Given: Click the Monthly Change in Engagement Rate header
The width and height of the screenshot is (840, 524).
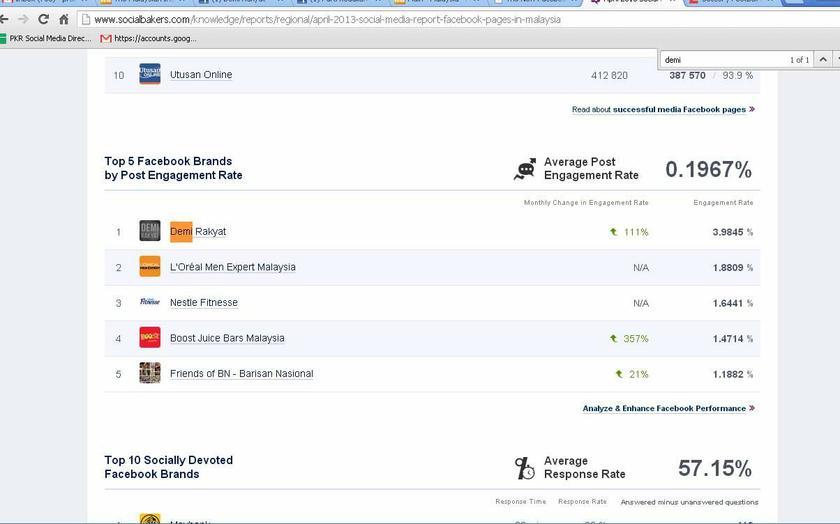Looking at the screenshot, I should click(x=586, y=203).
